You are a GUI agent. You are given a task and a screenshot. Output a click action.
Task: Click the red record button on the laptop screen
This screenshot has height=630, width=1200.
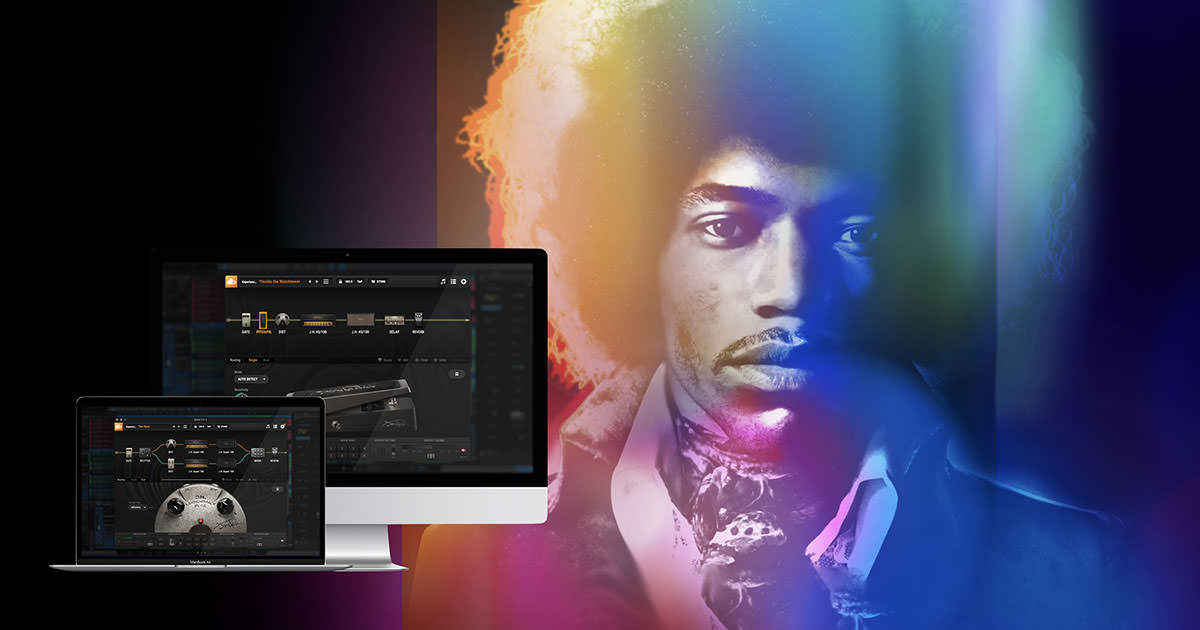282,540
